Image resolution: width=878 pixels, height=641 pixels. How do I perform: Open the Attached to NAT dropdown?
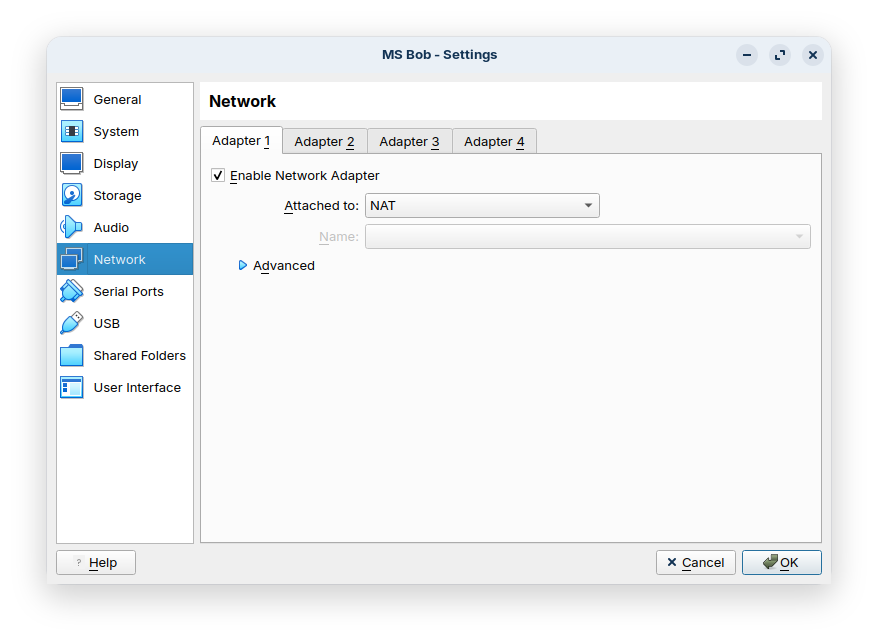(482, 206)
